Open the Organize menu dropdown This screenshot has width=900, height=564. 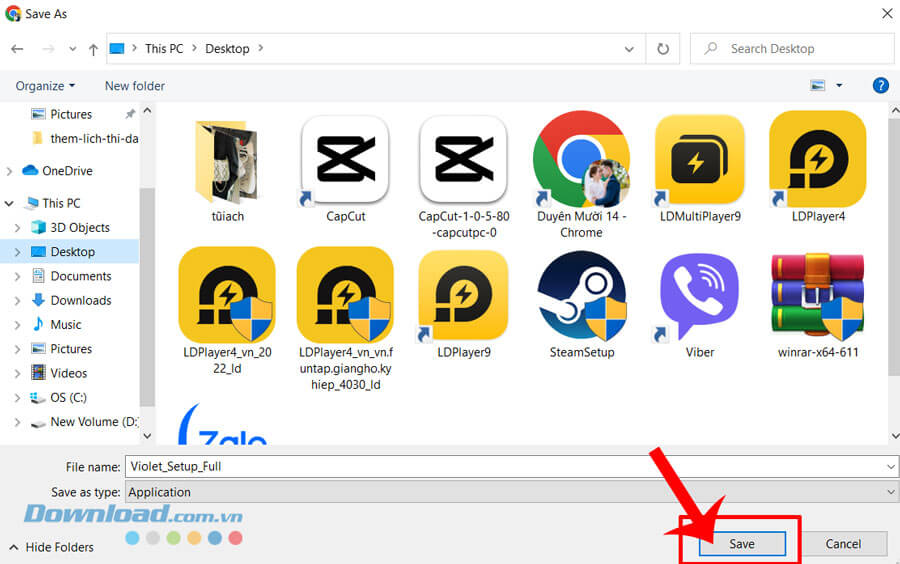click(x=45, y=86)
